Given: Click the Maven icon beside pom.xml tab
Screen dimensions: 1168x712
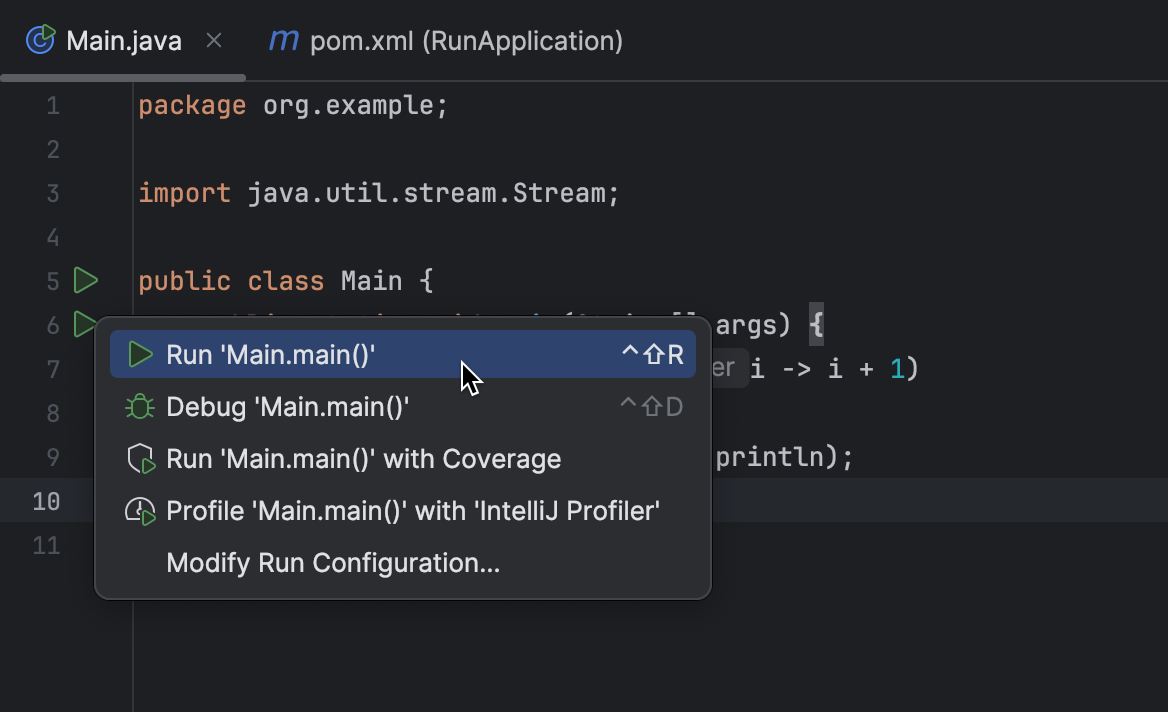Looking at the screenshot, I should click(282, 40).
